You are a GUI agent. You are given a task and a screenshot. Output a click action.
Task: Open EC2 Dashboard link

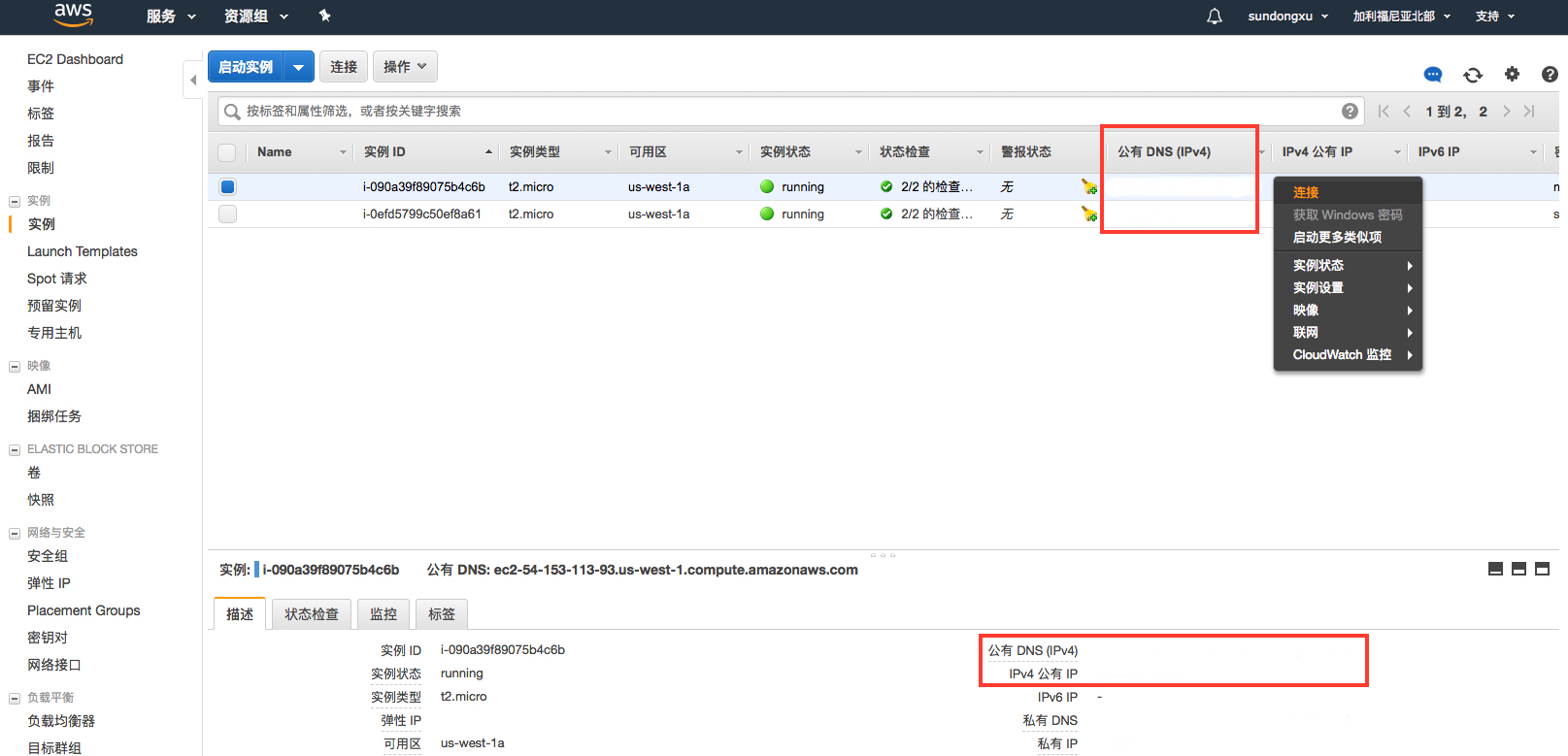point(75,59)
